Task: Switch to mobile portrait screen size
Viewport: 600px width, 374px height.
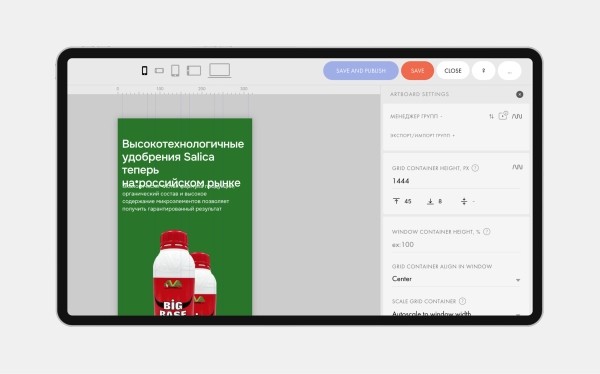Action: point(144,70)
